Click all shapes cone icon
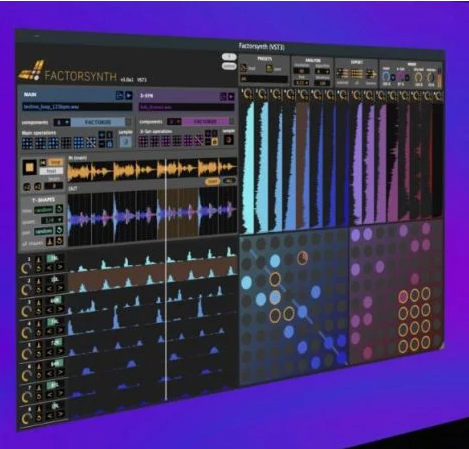The height and width of the screenshot is (449, 469). click(50, 242)
